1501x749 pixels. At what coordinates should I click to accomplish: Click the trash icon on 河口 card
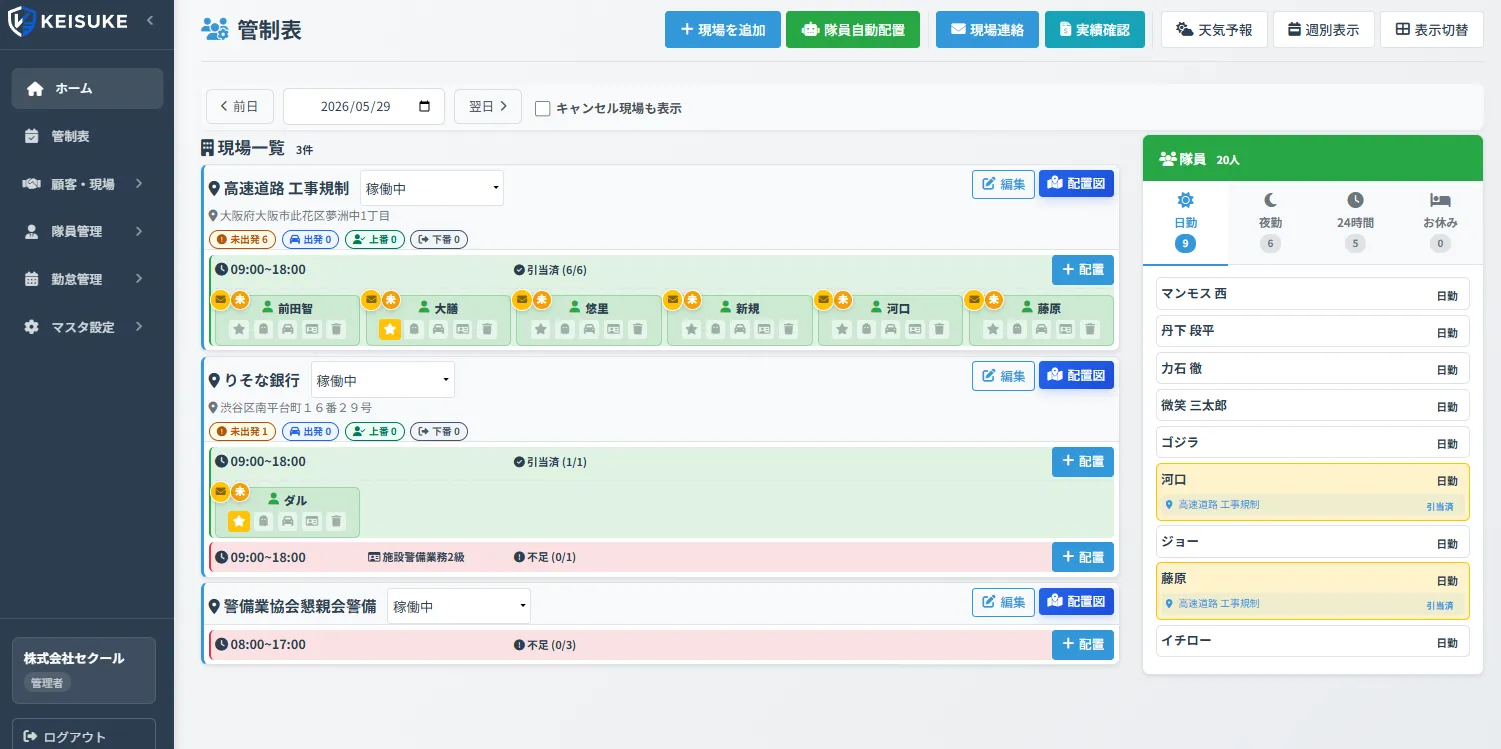pyautogui.click(x=939, y=328)
